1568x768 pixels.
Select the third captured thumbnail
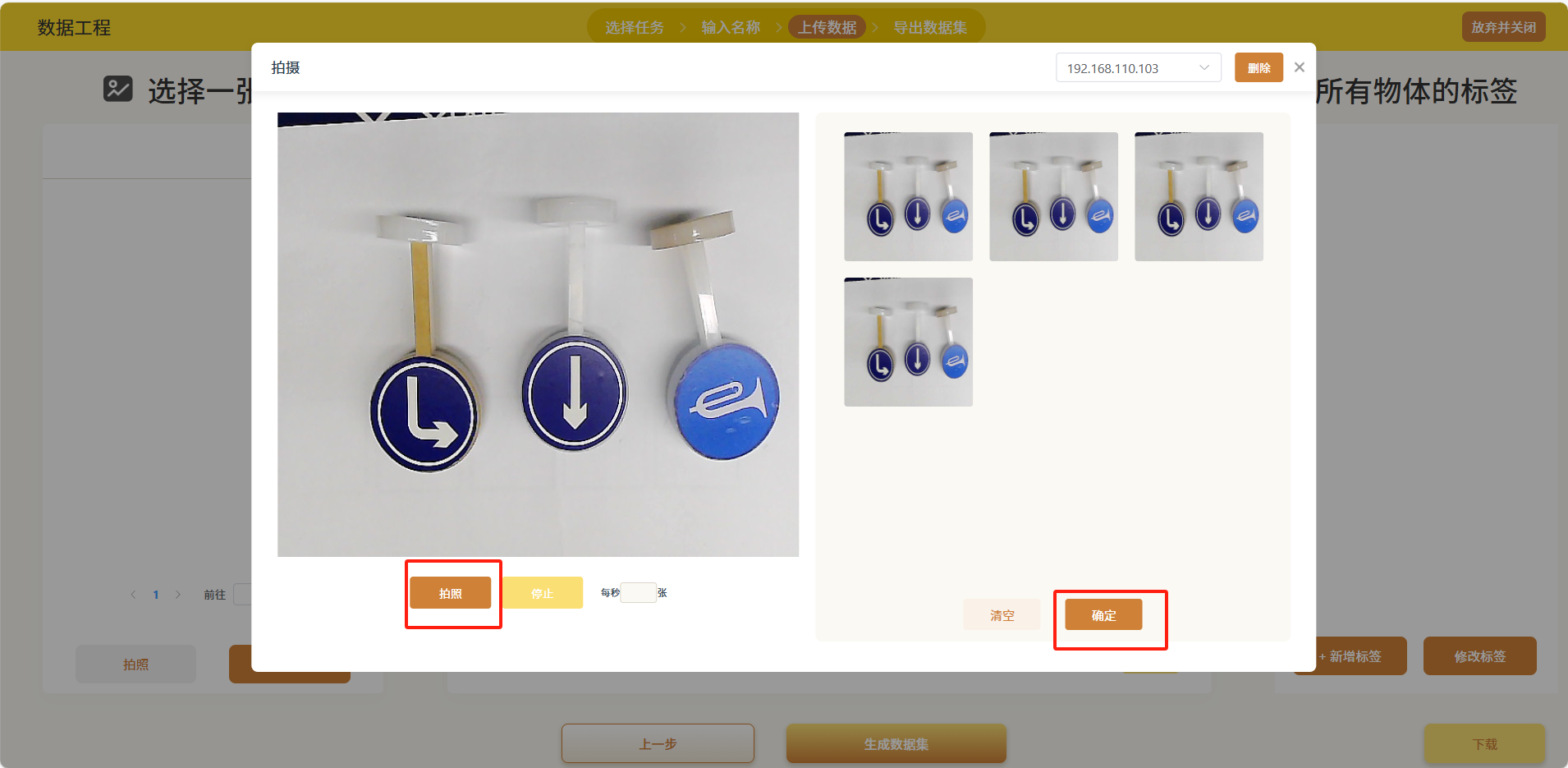pyautogui.click(x=1199, y=196)
